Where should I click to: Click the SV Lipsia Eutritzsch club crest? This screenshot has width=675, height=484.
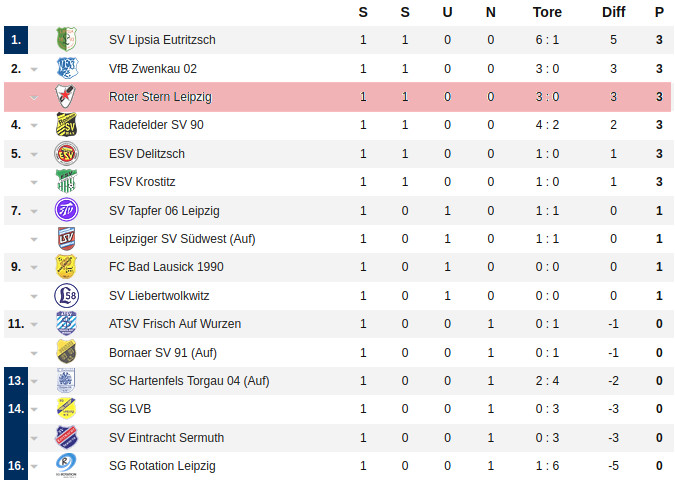pos(66,40)
